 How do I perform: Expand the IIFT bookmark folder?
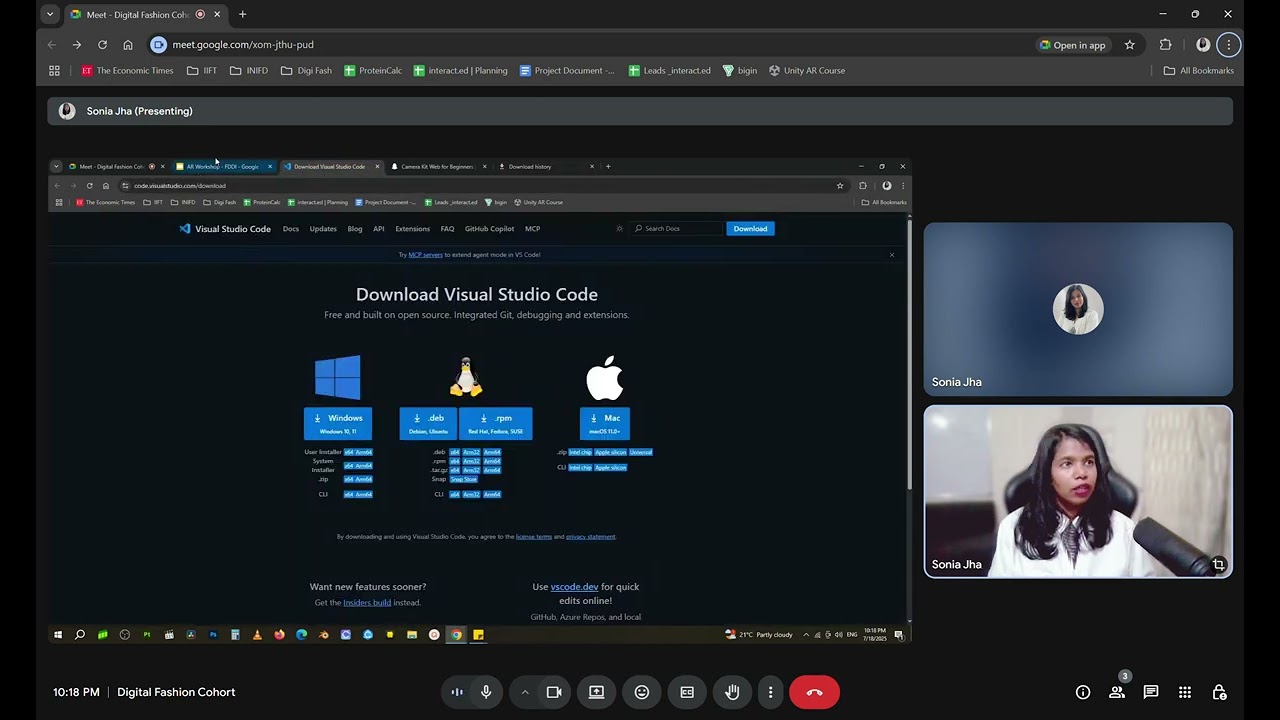(202, 71)
